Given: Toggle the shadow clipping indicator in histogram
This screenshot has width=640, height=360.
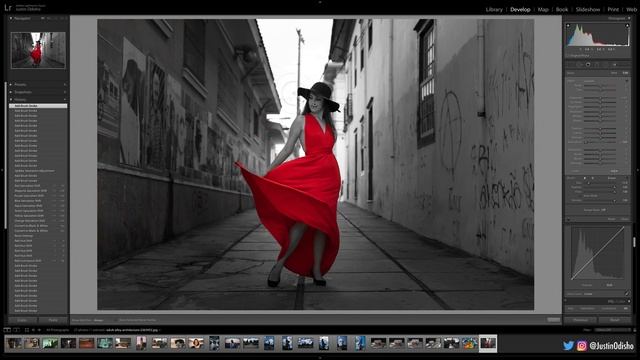Looking at the screenshot, I should (x=568, y=26).
